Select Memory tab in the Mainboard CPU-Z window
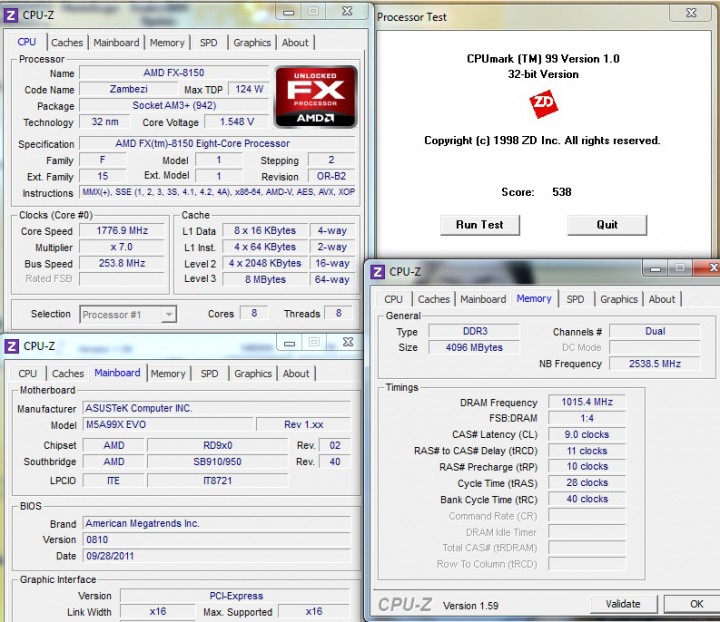 point(168,374)
